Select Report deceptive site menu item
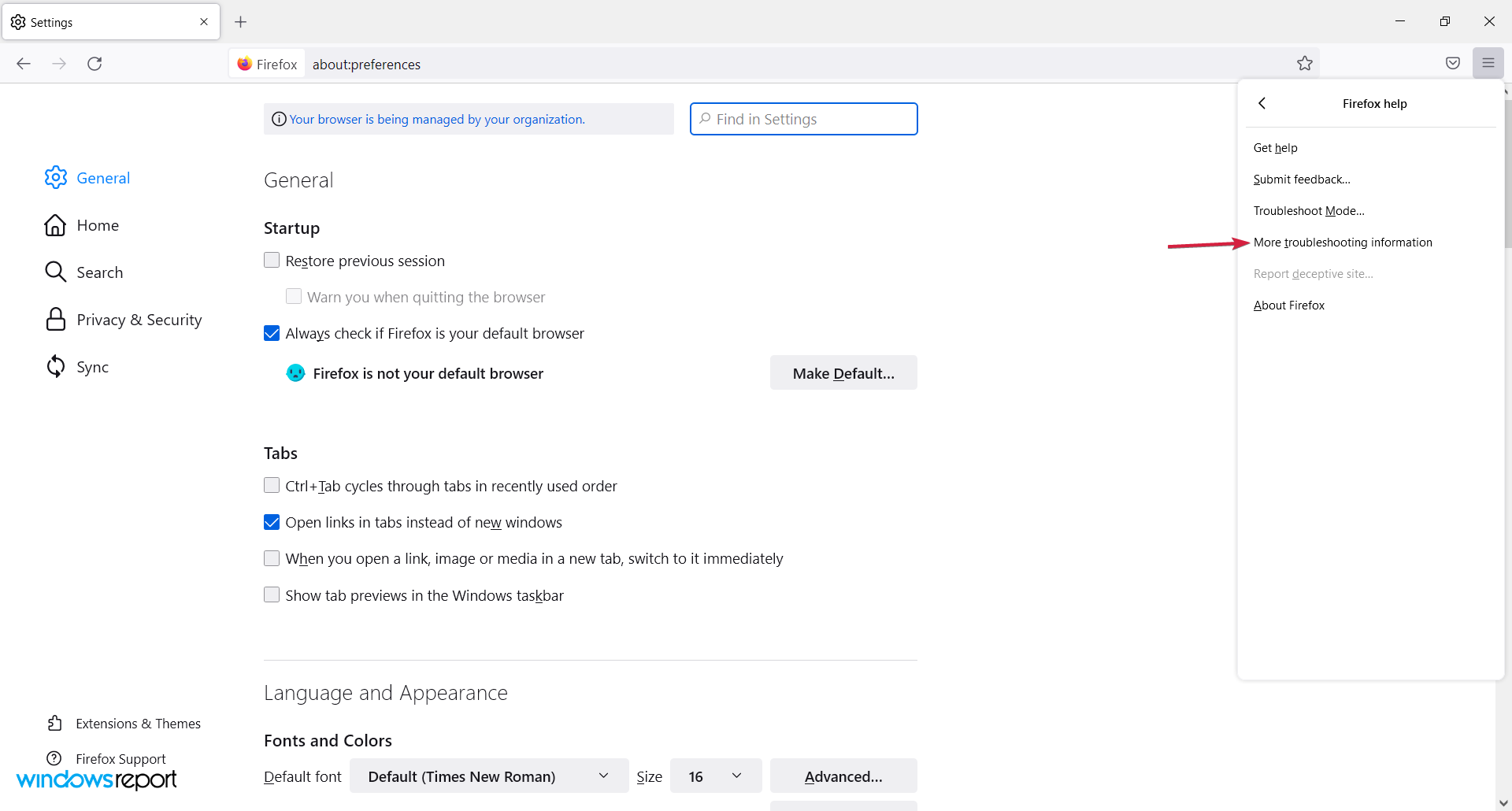This screenshot has width=1512, height=811. point(1370,274)
